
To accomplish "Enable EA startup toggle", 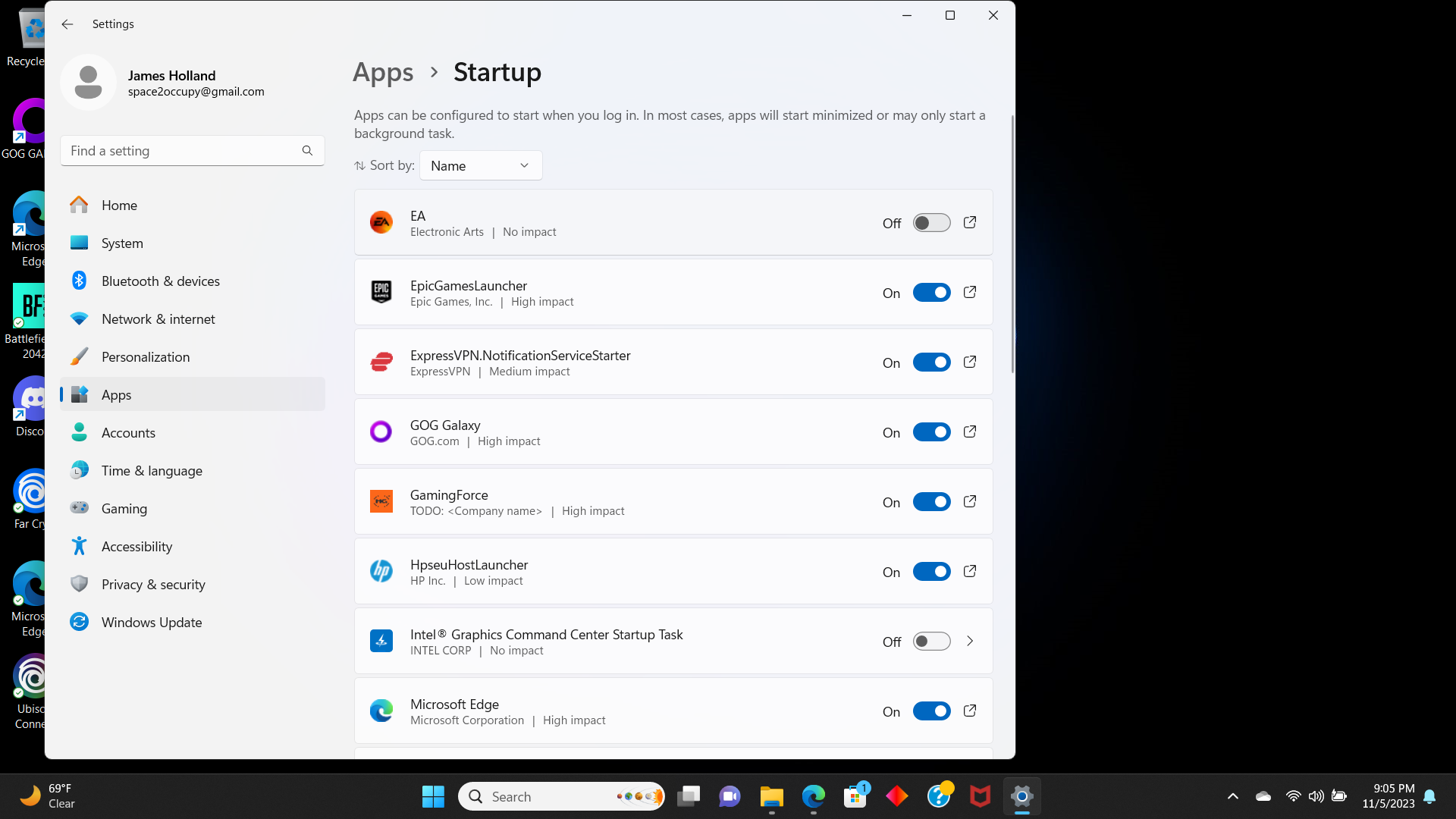I will pos(931,223).
